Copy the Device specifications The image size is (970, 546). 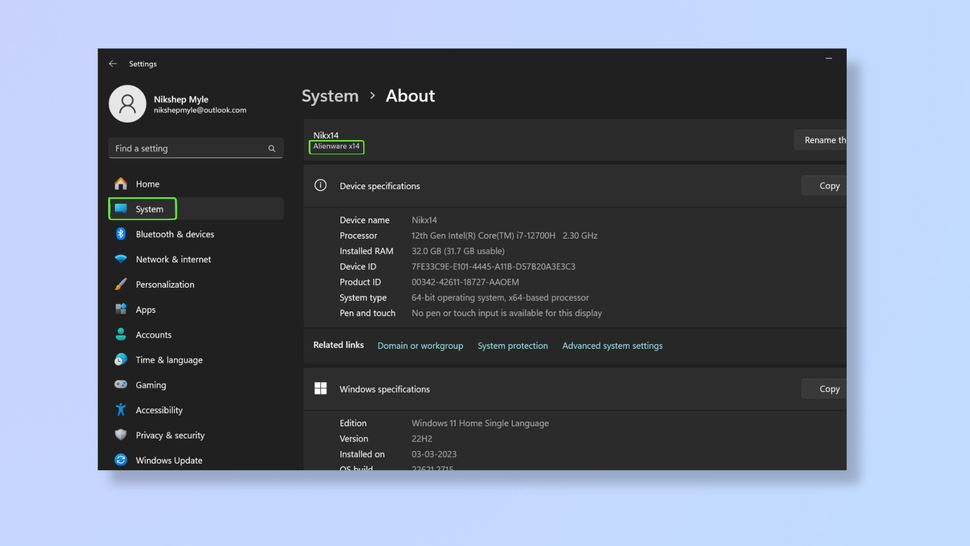coord(828,186)
